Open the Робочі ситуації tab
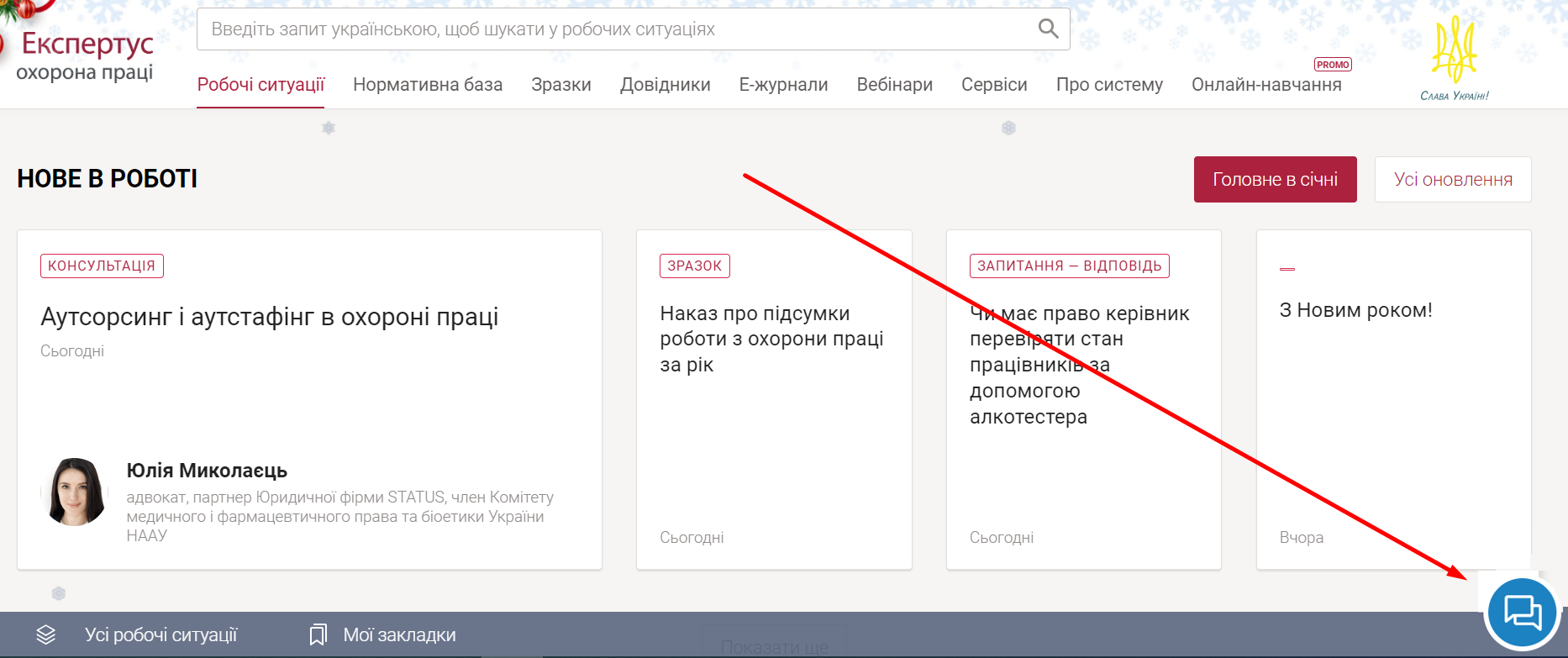1568x658 pixels. coord(260,85)
